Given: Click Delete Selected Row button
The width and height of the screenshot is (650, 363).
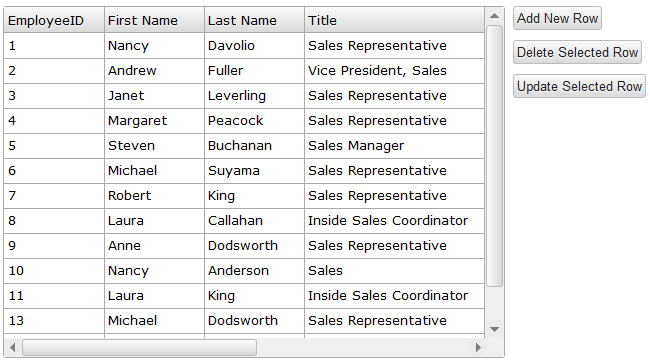Looking at the screenshot, I should pos(577,52).
